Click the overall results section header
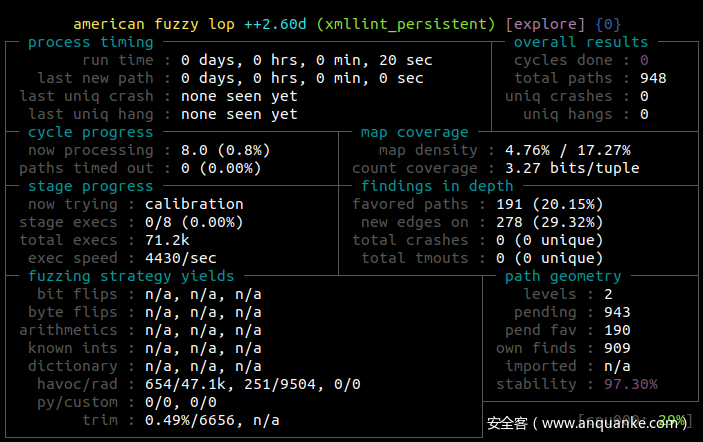 tap(580, 42)
